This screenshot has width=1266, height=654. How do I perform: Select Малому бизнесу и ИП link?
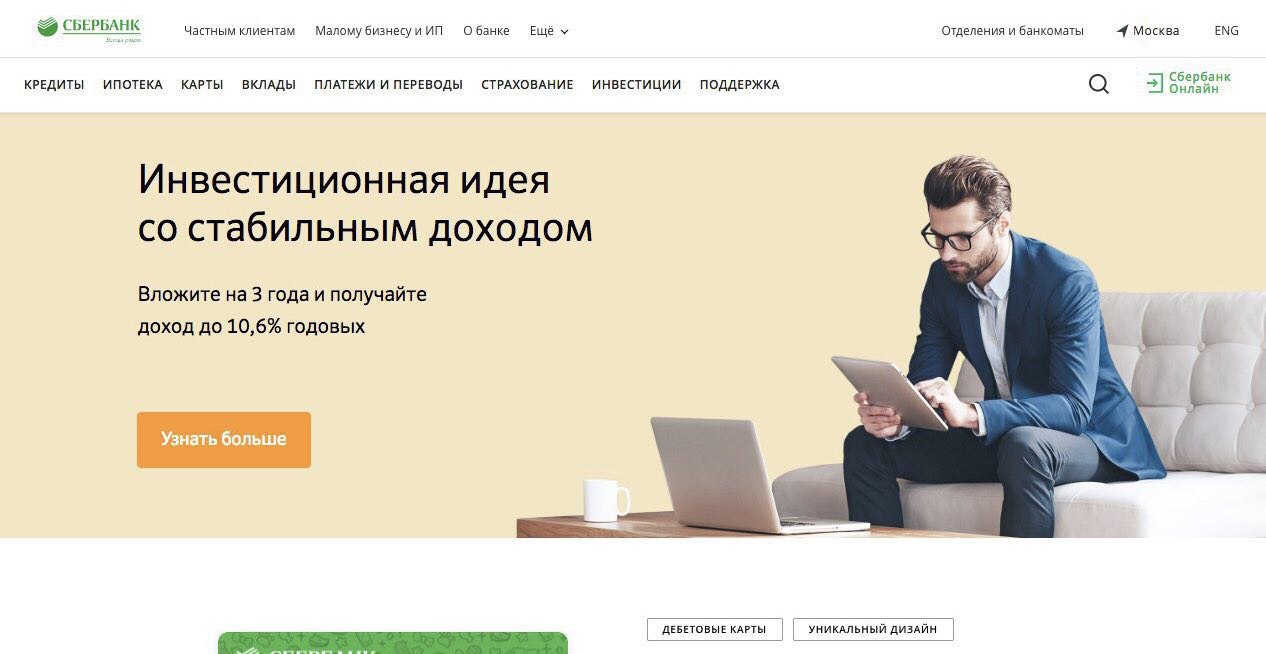pos(379,31)
